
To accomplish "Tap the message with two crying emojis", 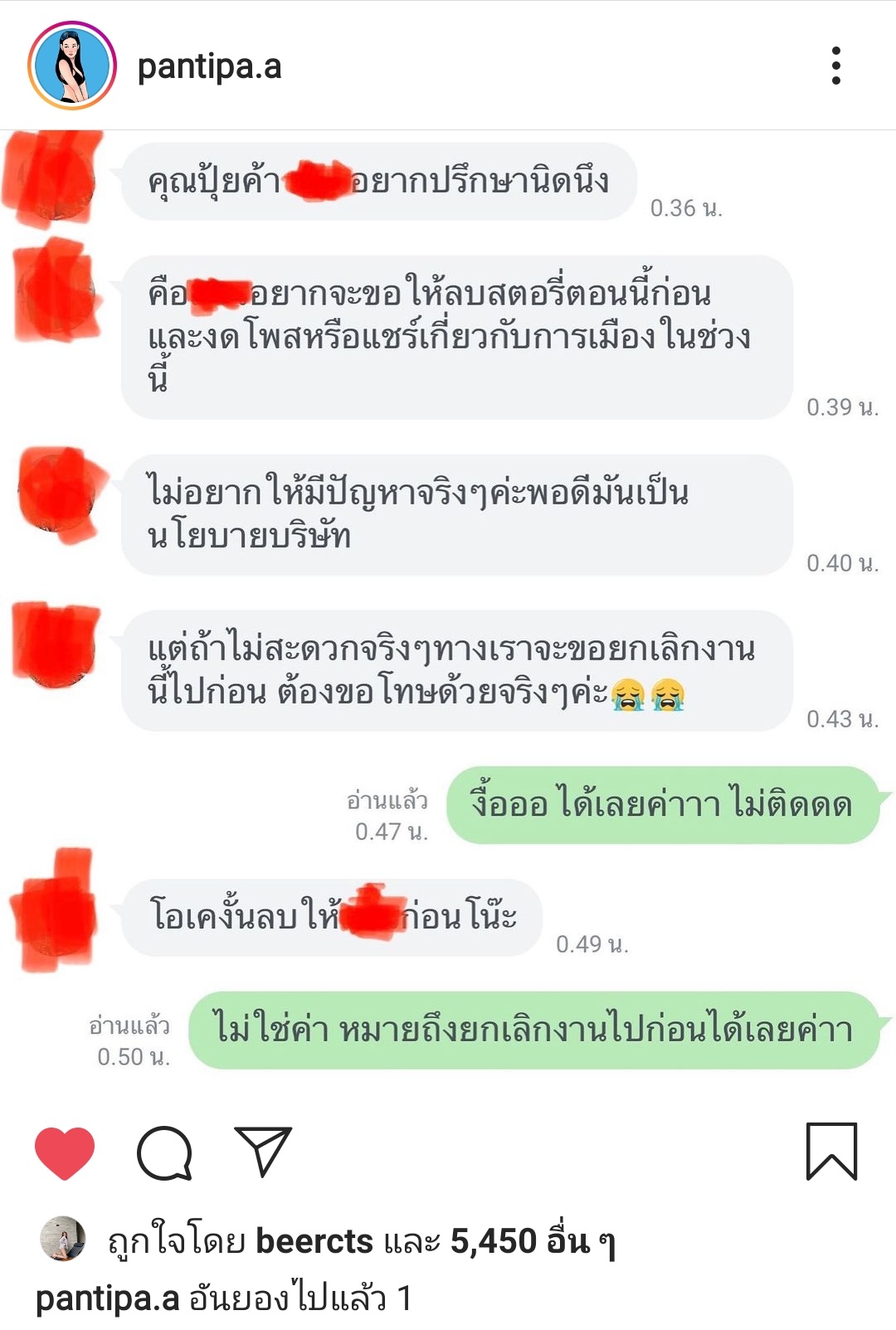I will pos(457,670).
